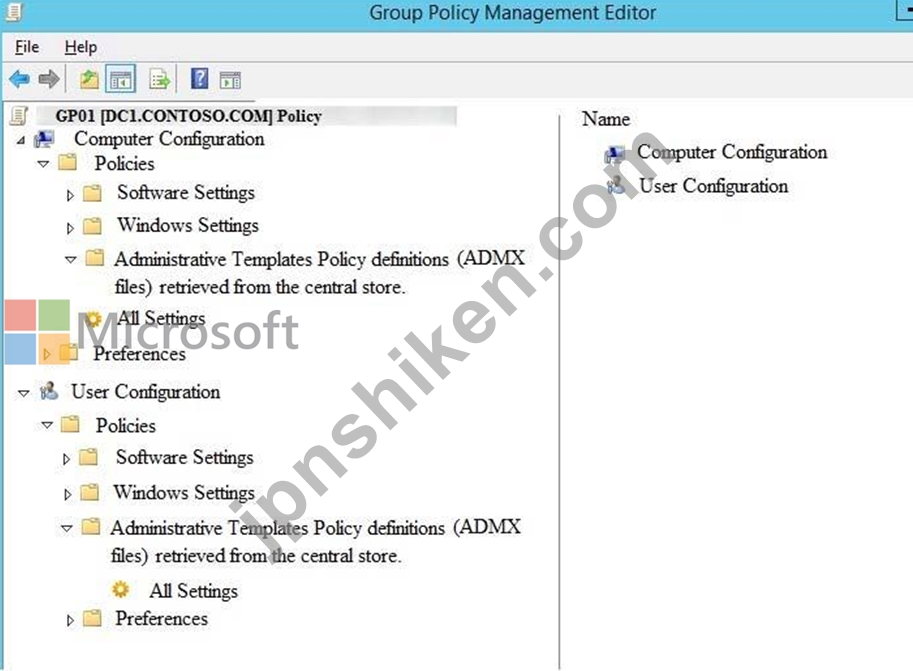Viewport: 913px width, 671px height.
Task: Select Administrative Templates label under User Configuration
Action: (316, 541)
